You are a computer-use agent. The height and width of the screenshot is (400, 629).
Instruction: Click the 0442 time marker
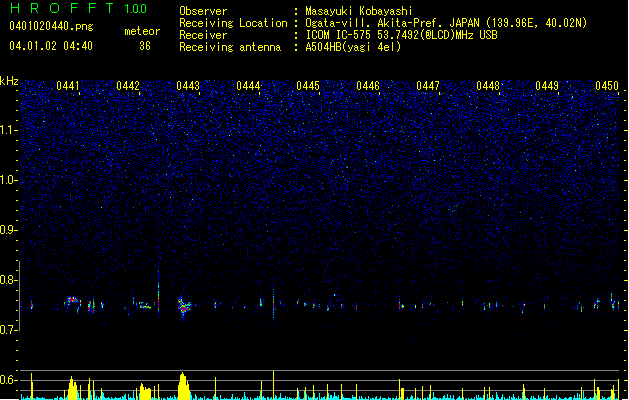tap(128, 86)
